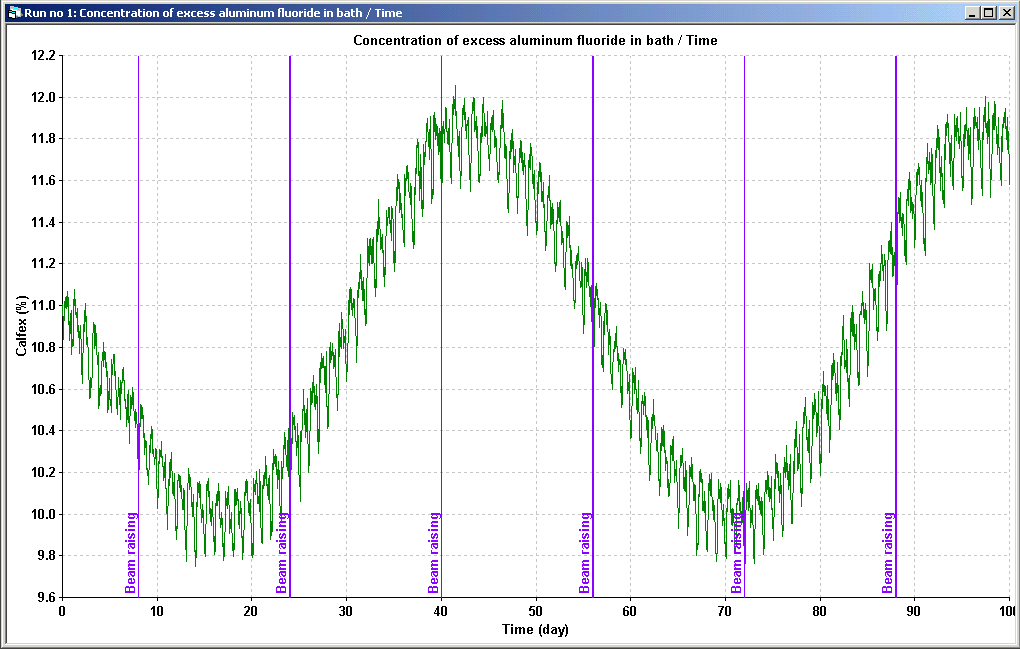Maximize the Run no 1 chart window
This screenshot has width=1020, height=649.
(x=989, y=12)
